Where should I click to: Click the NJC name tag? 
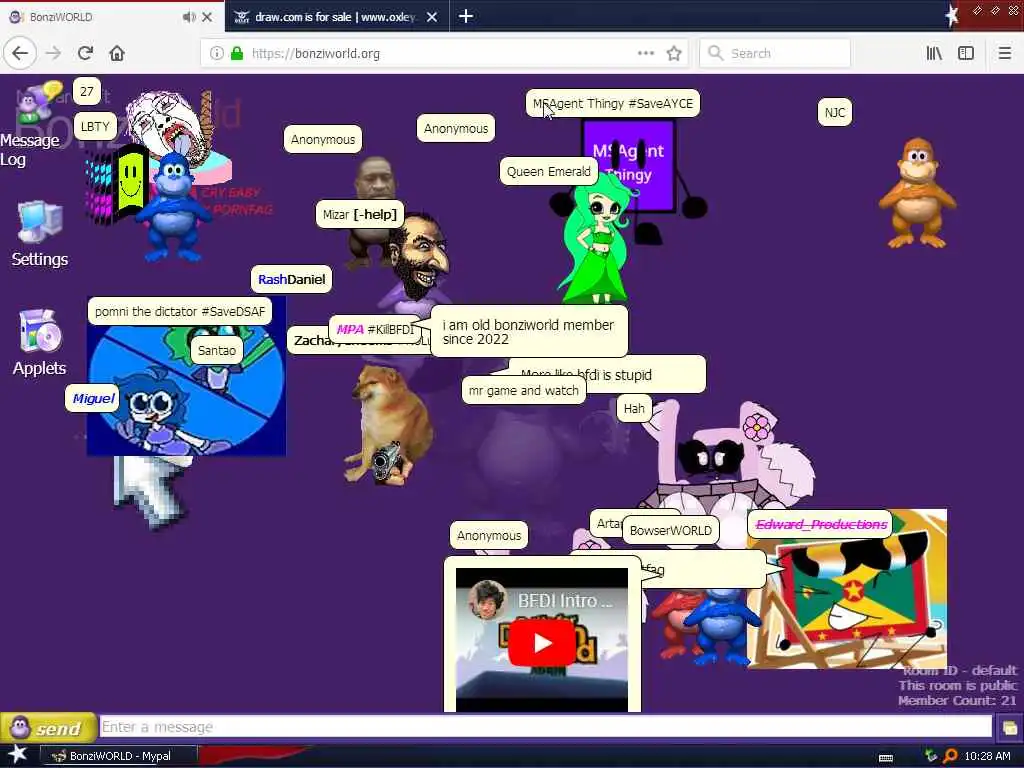pos(835,112)
